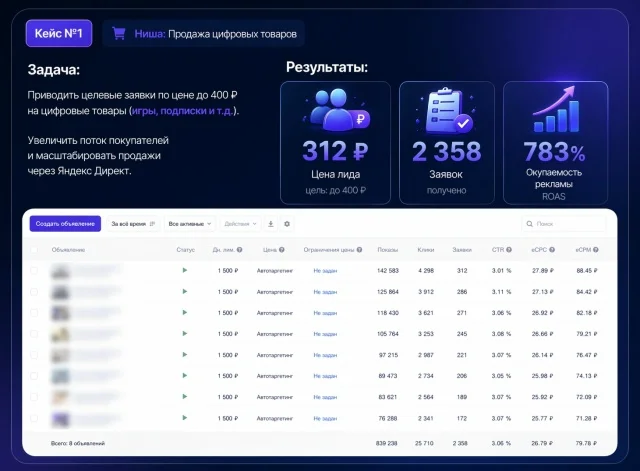Click the 3.11 % CTR cell
Image resolution: width=640 pixels, height=471 pixels.
[501, 292]
